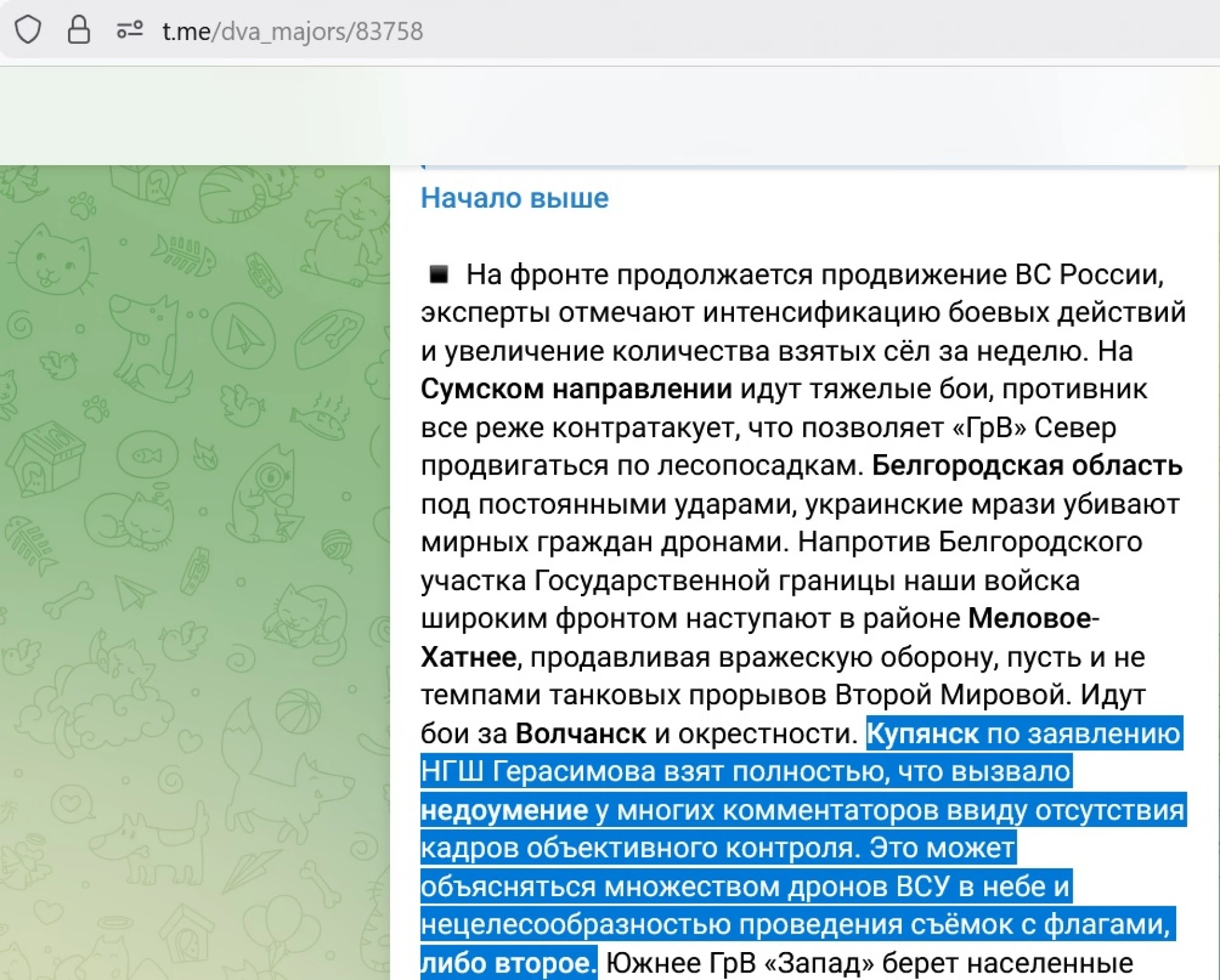
Task: Click the highlighted phrase "либо второе."
Action: (x=508, y=963)
